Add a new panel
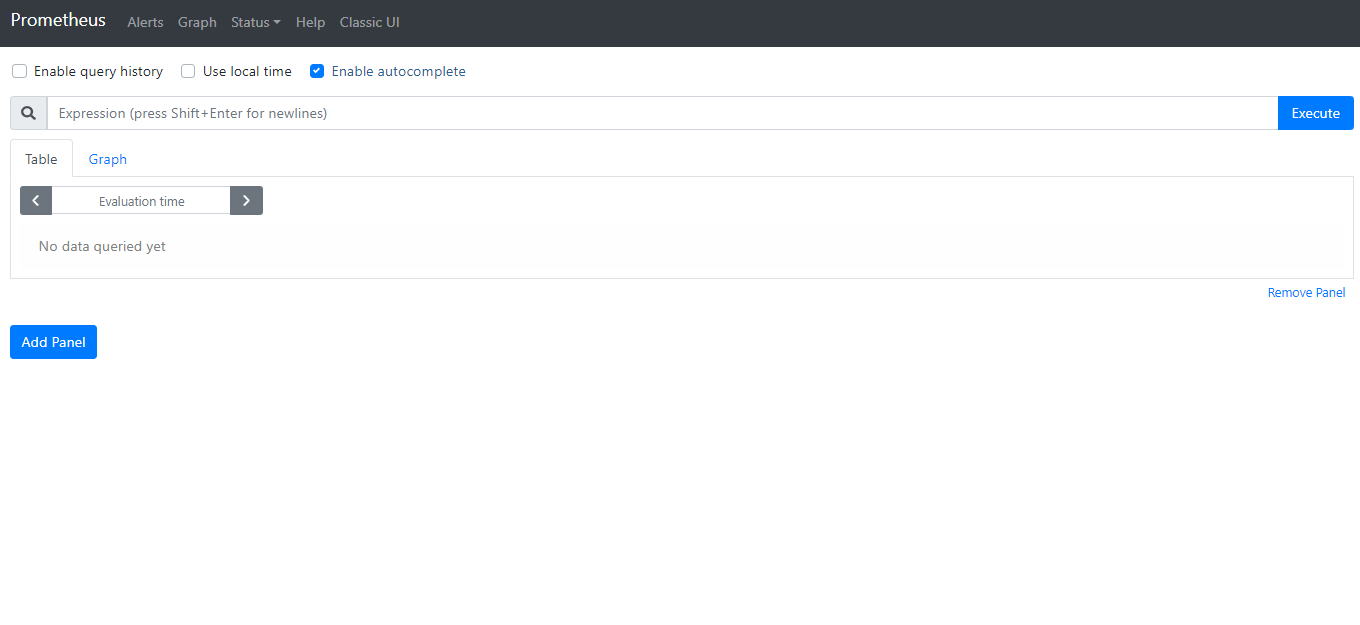This screenshot has height=625, width=1360. pyautogui.click(x=53, y=341)
